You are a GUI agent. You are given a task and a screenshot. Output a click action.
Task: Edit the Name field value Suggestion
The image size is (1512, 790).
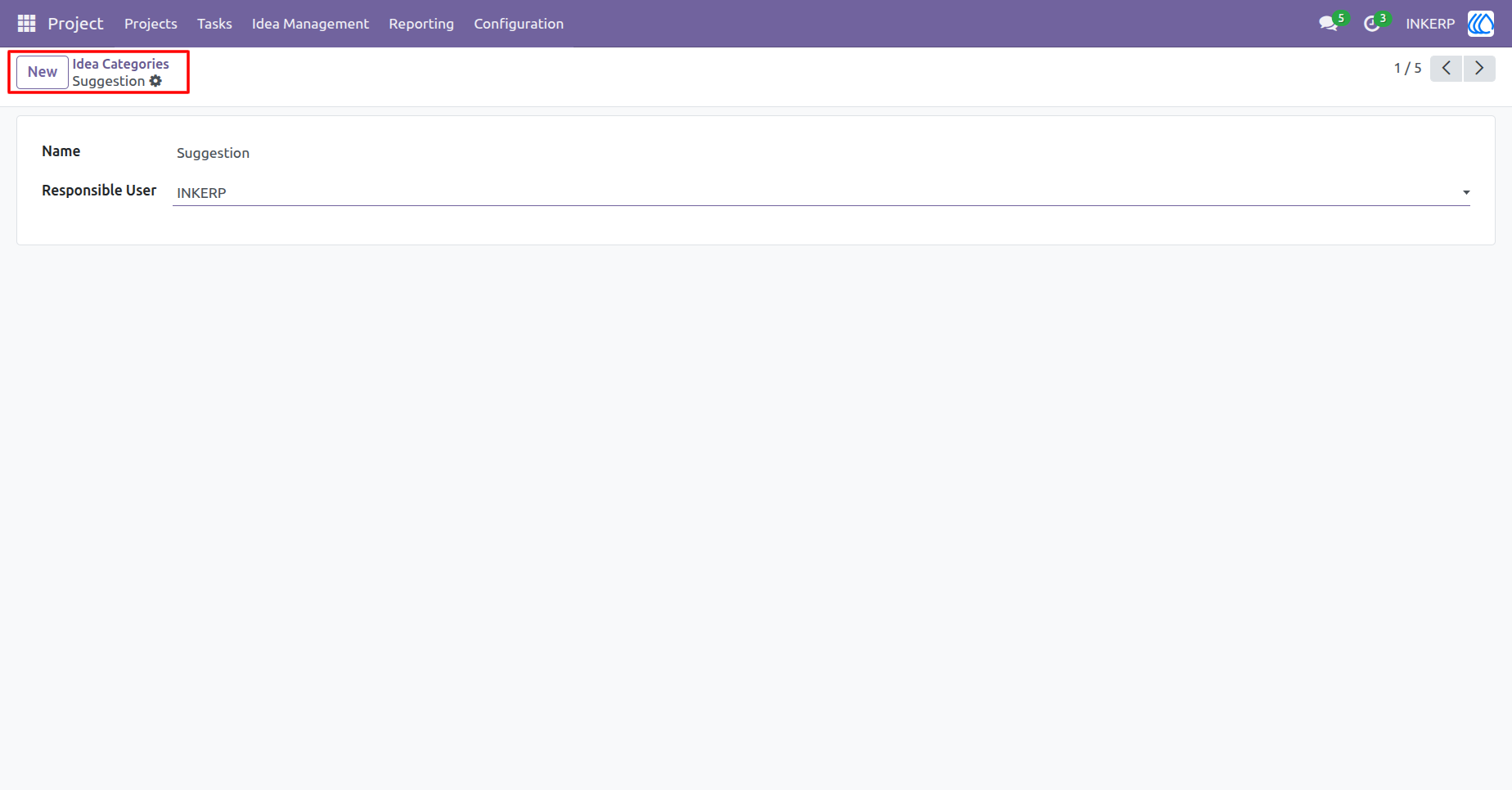(821, 153)
